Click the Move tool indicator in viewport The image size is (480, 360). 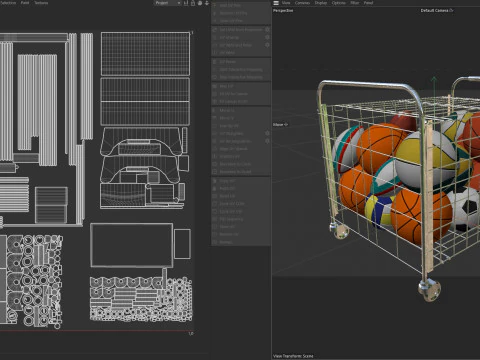tap(280, 125)
